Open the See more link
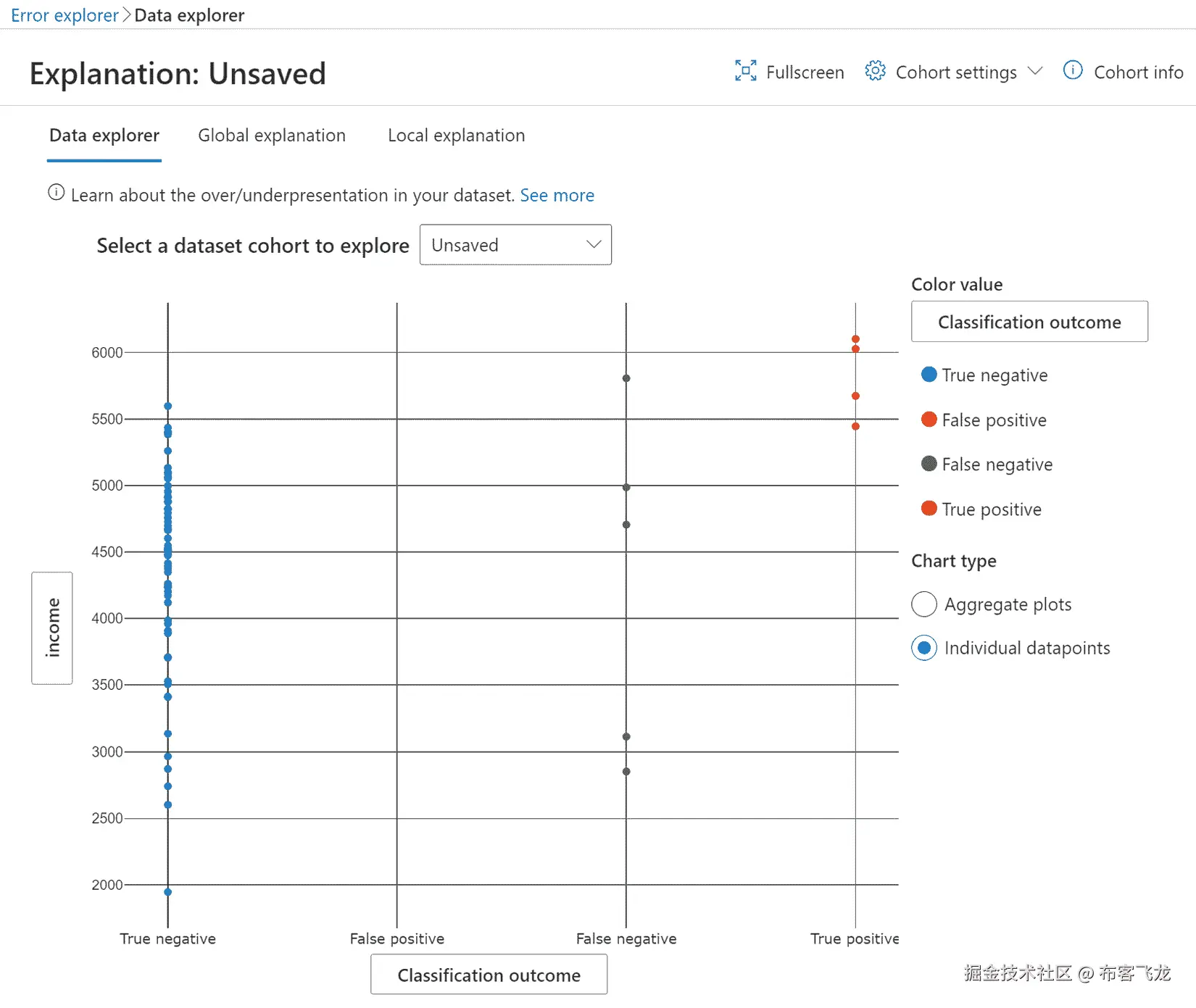 (557, 196)
